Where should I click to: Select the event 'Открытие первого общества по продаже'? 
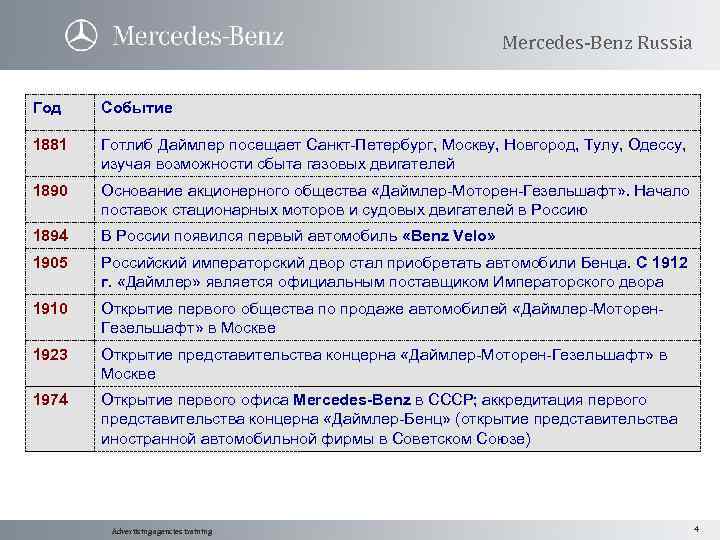(x=382, y=318)
